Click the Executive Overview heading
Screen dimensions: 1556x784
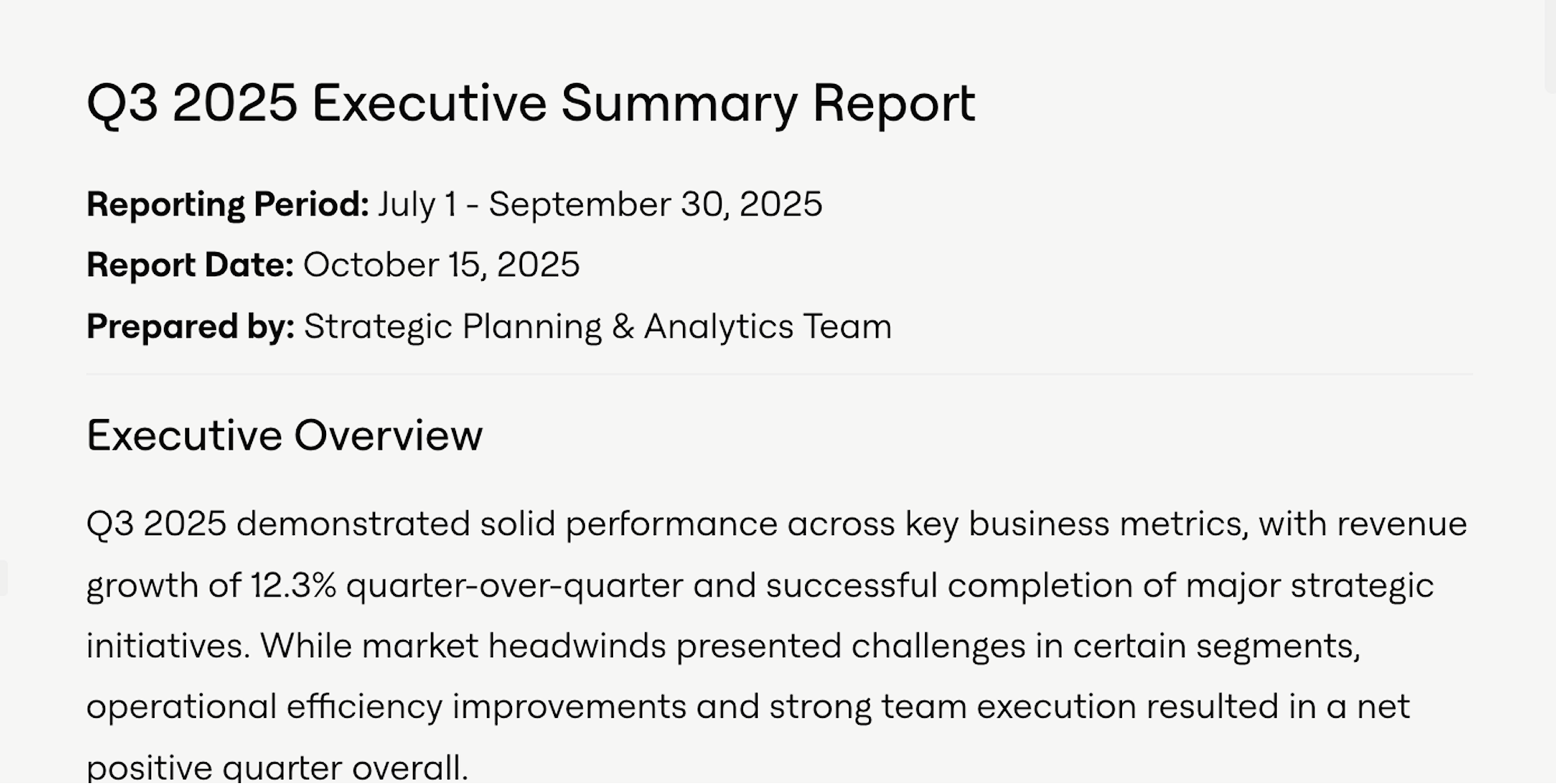point(285,436)
